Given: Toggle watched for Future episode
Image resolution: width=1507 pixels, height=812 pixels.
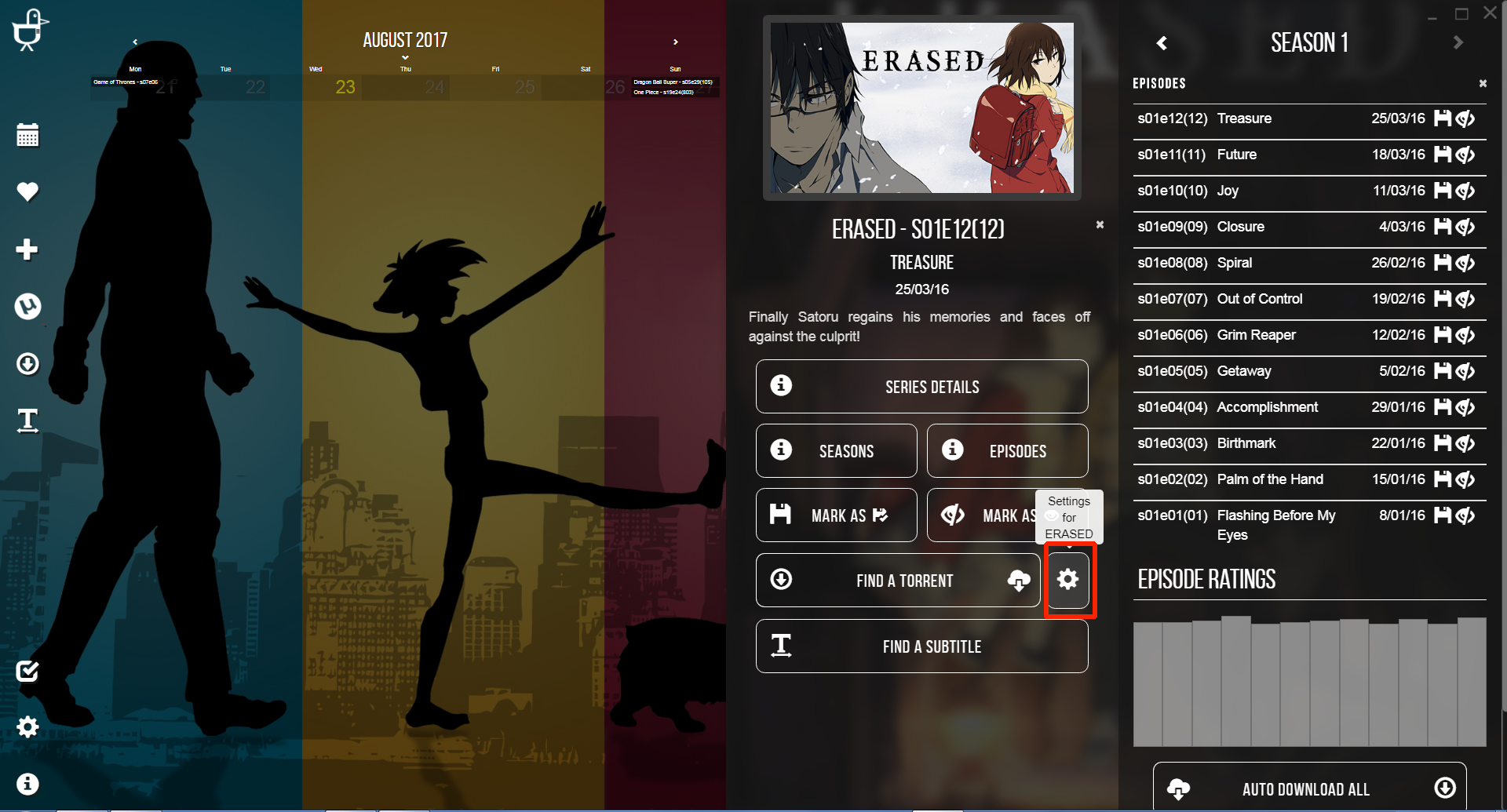Looking at the screenshot, I should point(1465,155).
